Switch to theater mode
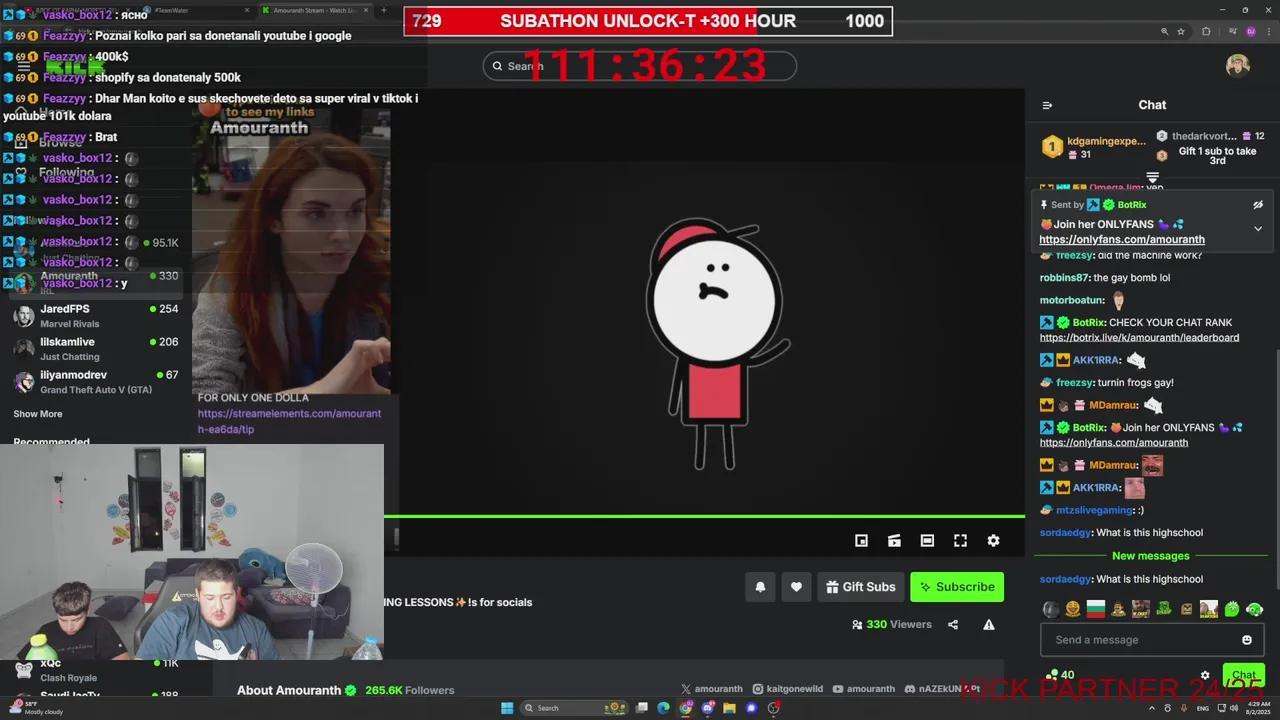This screenshot has width=1280, height=720. coord(927,540)
